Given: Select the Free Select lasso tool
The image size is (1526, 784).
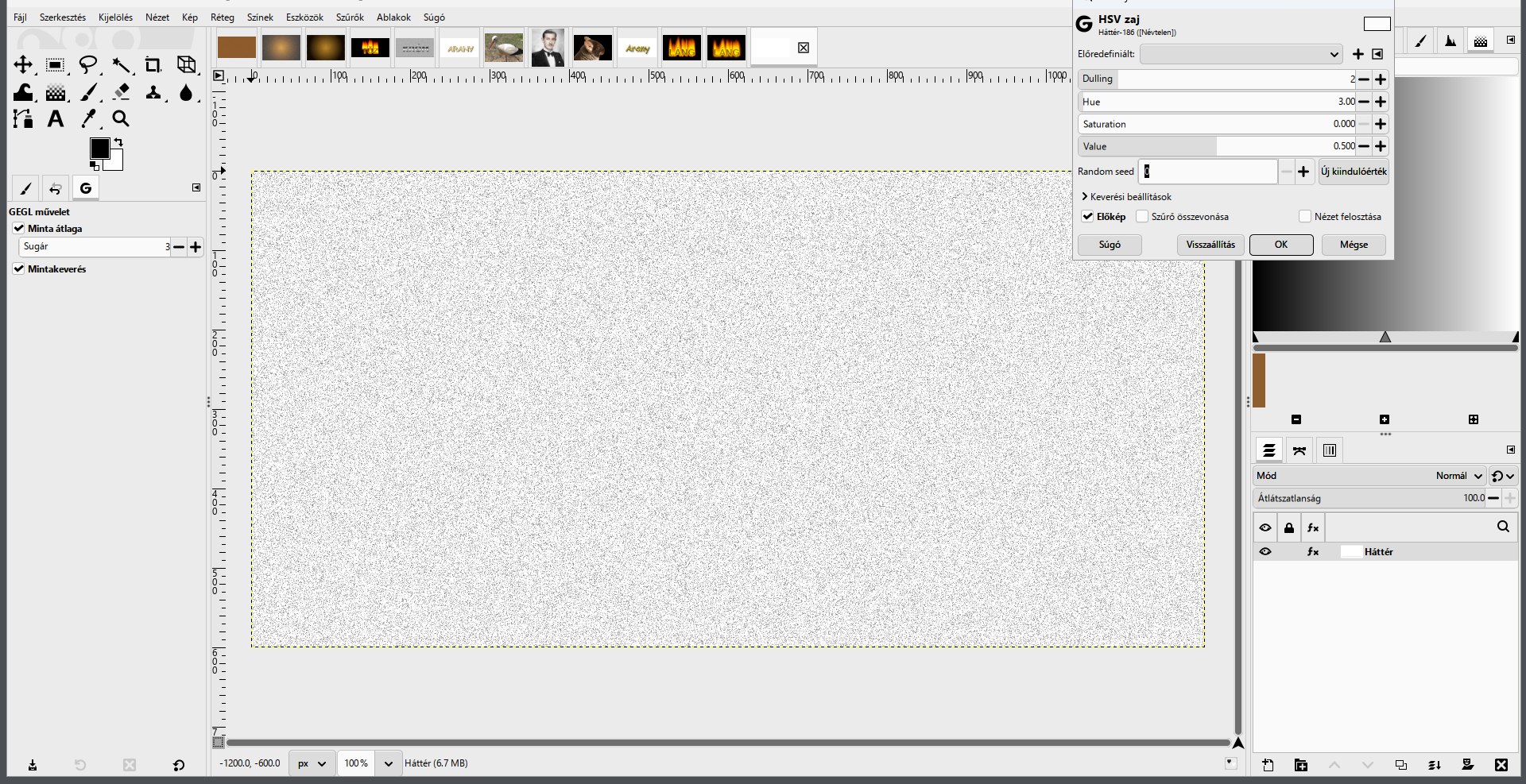Looking at the screenshot, I should tap(88, 64).
